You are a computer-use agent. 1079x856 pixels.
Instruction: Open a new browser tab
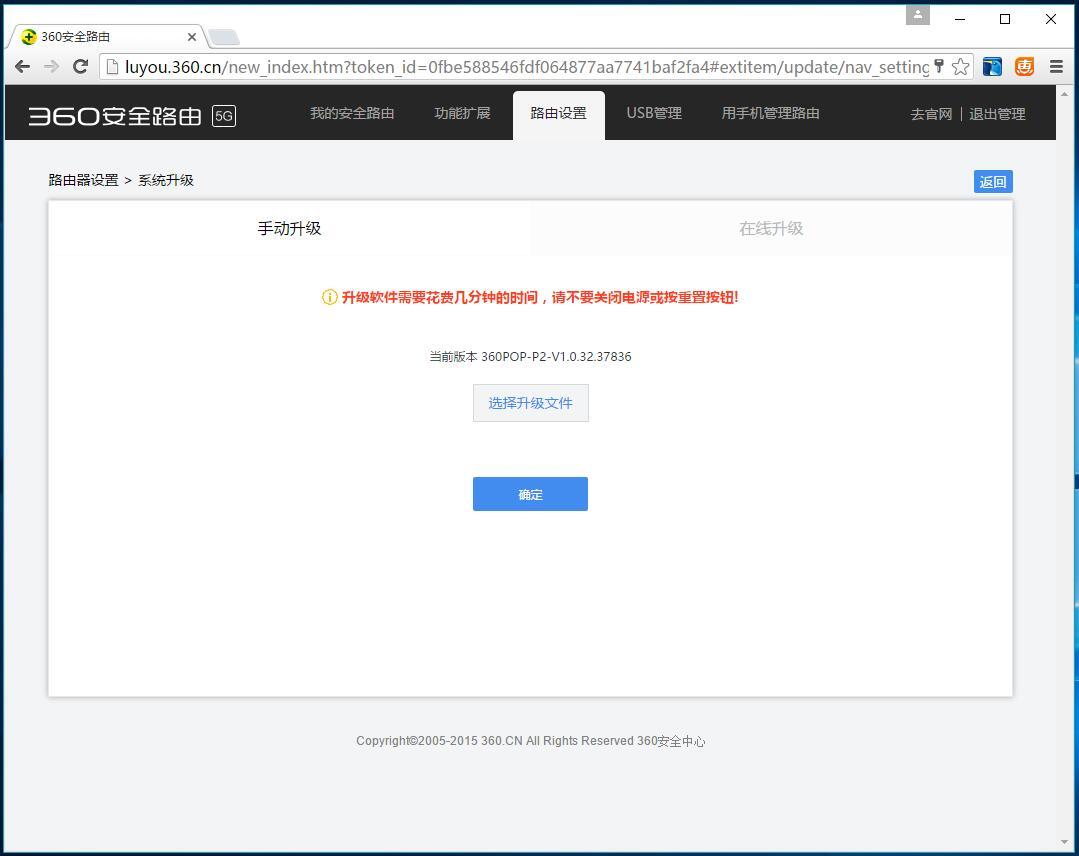click(x=224, y=37)
